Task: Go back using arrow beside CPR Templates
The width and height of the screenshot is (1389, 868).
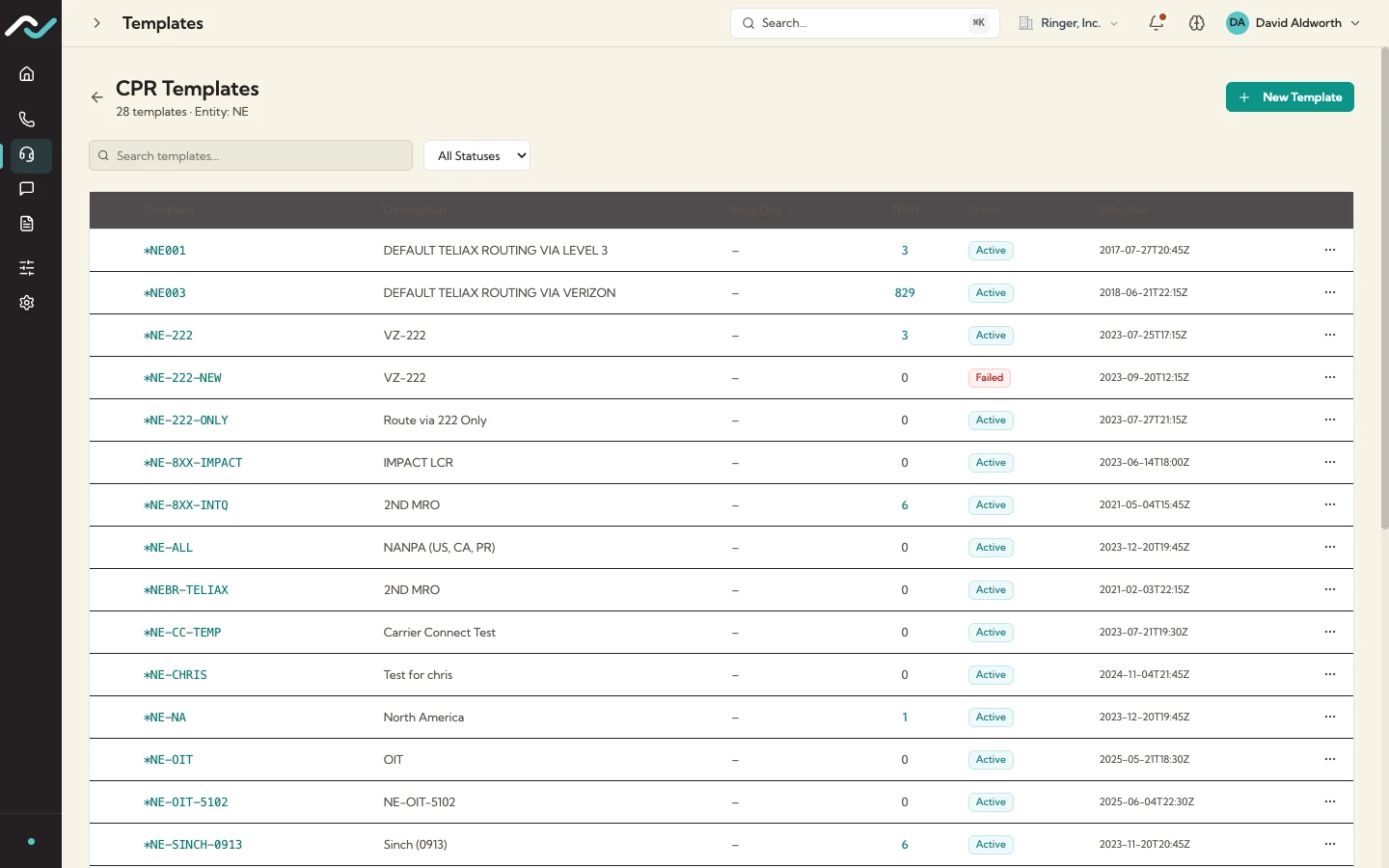Action: (x=96, y=97)
